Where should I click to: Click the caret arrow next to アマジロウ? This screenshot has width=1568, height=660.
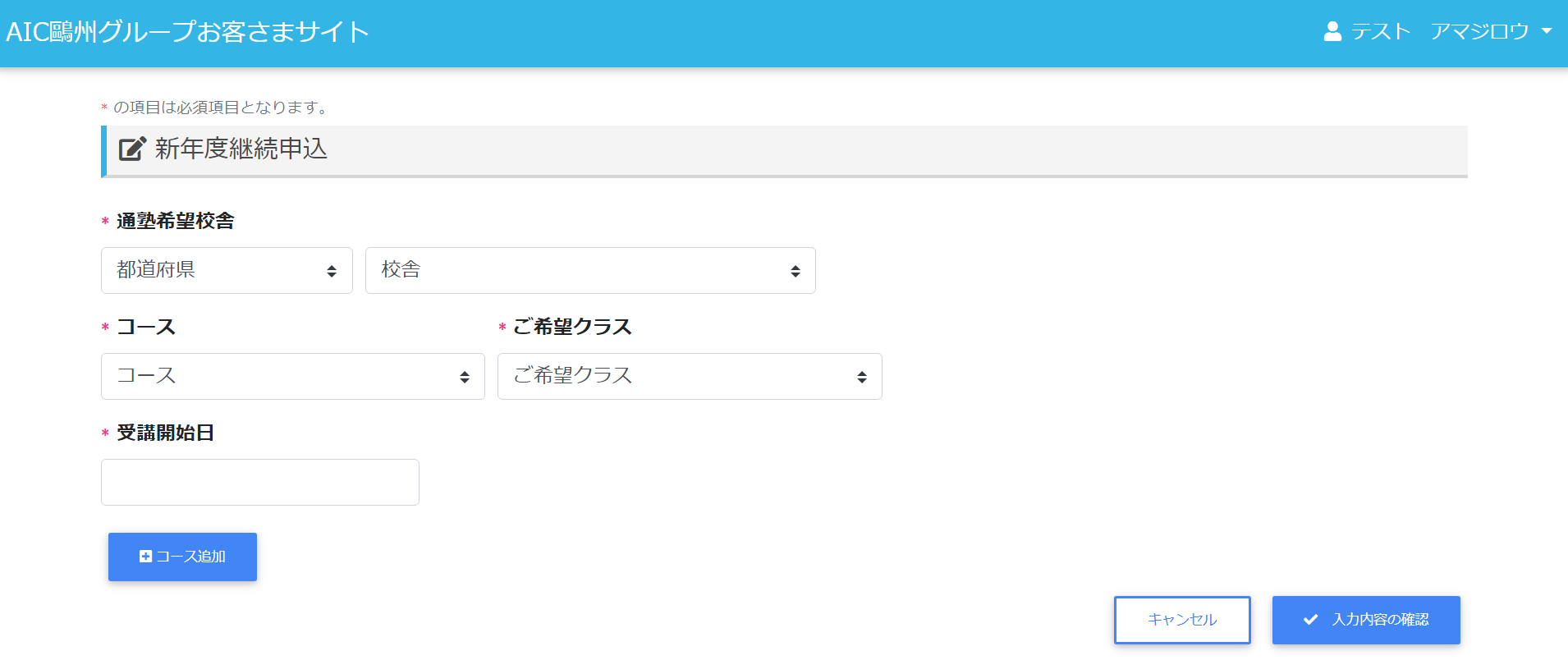pos(1547,31)
